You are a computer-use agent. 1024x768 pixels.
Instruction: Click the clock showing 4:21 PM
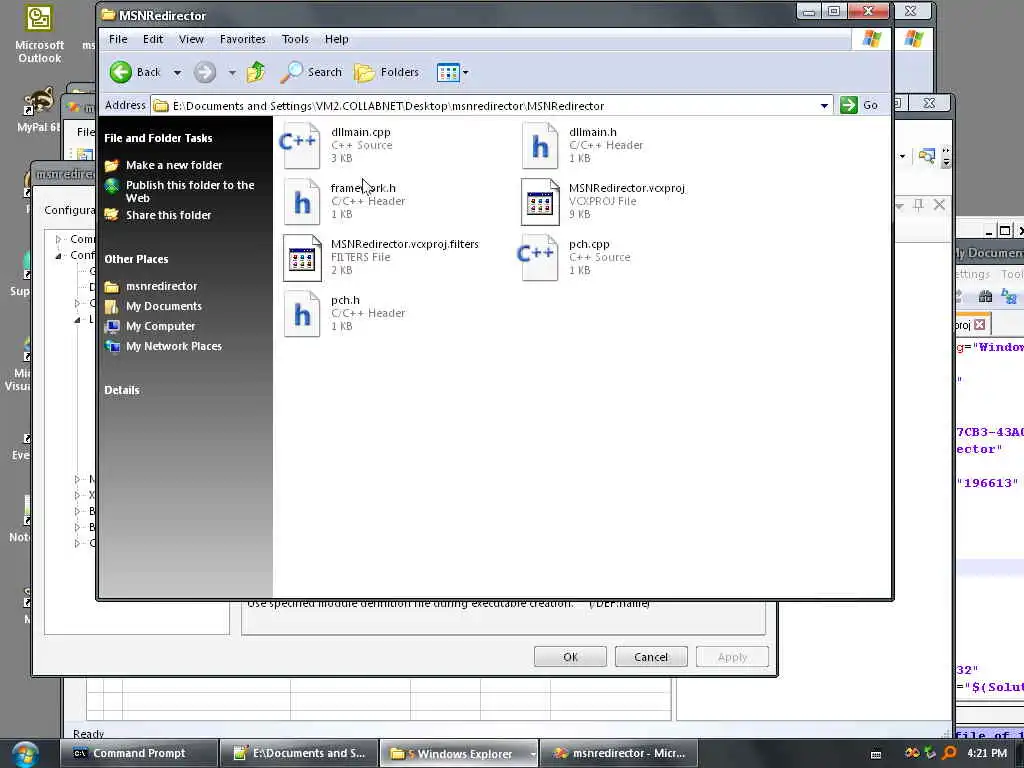987,753
